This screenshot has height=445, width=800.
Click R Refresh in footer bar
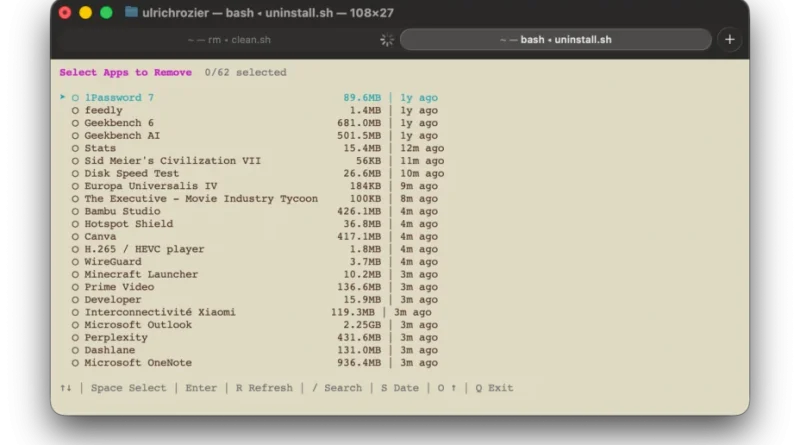[264, 388]
